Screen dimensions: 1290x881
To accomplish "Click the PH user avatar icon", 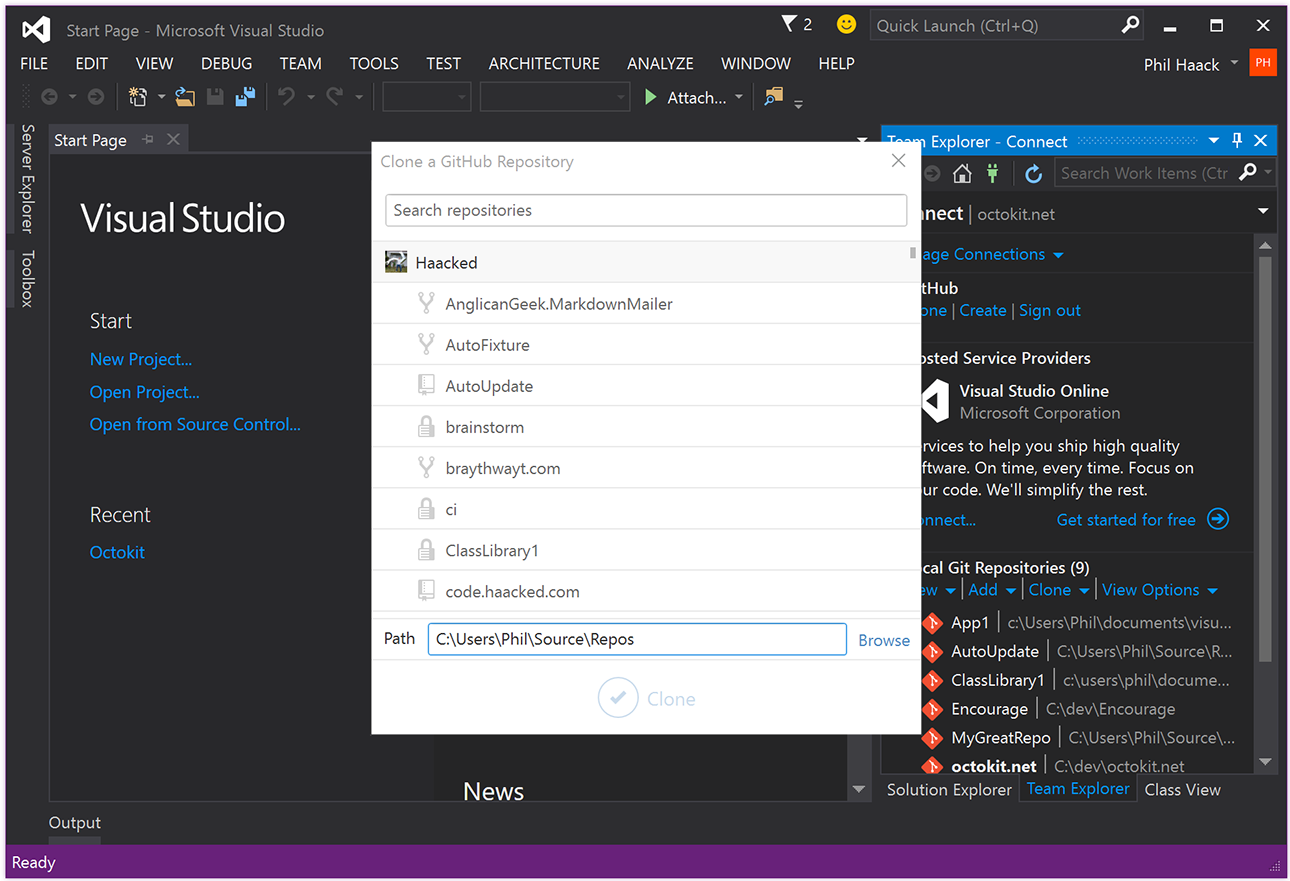I will (1263, 63).
